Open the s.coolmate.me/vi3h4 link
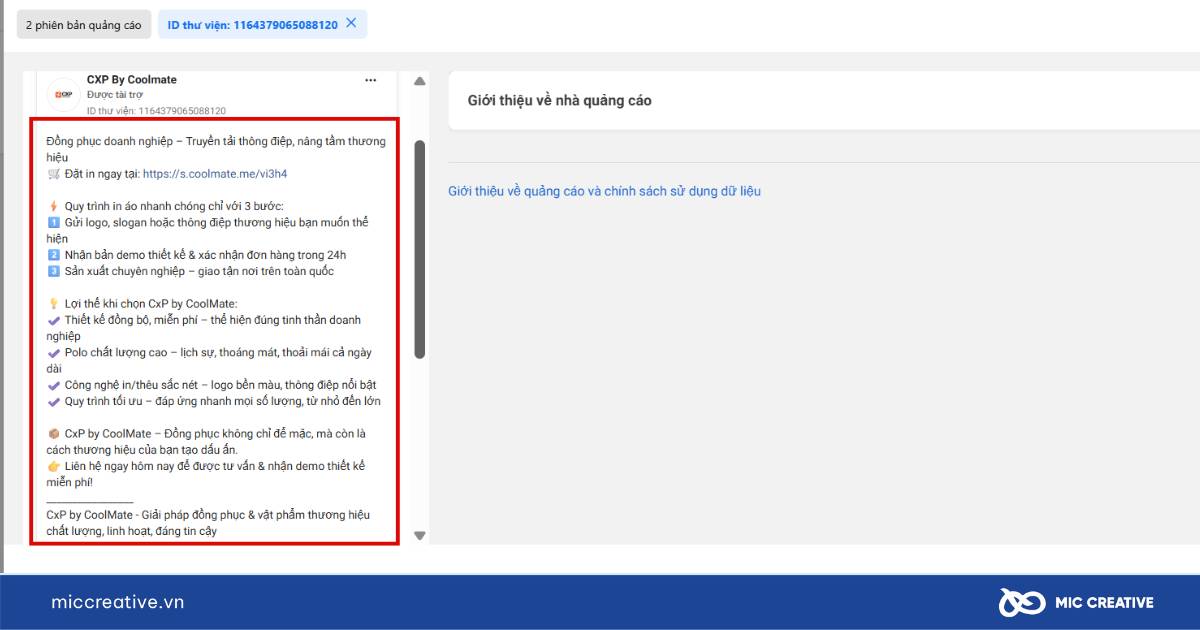 [x=215, y=174]
